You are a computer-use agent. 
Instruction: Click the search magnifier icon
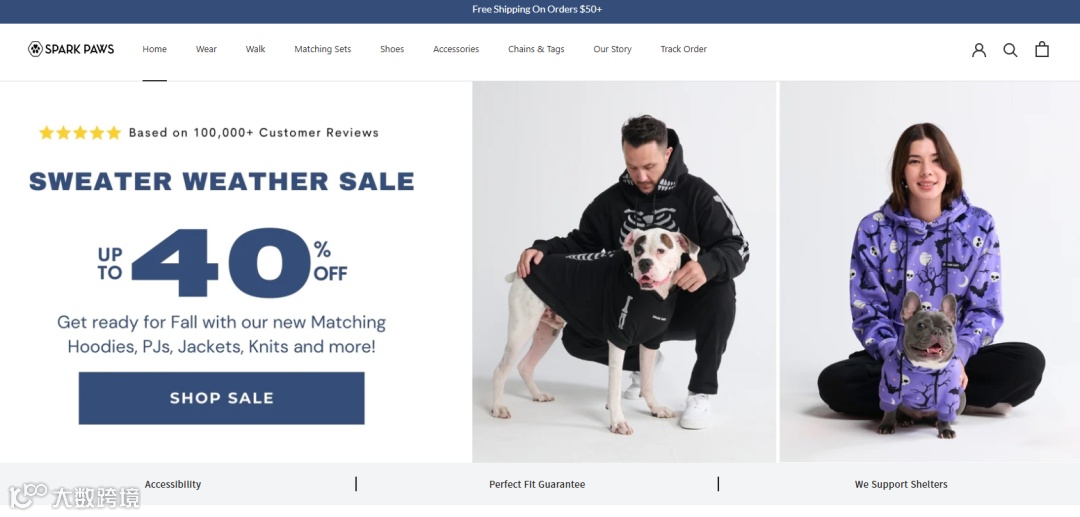pos(1010,50)
